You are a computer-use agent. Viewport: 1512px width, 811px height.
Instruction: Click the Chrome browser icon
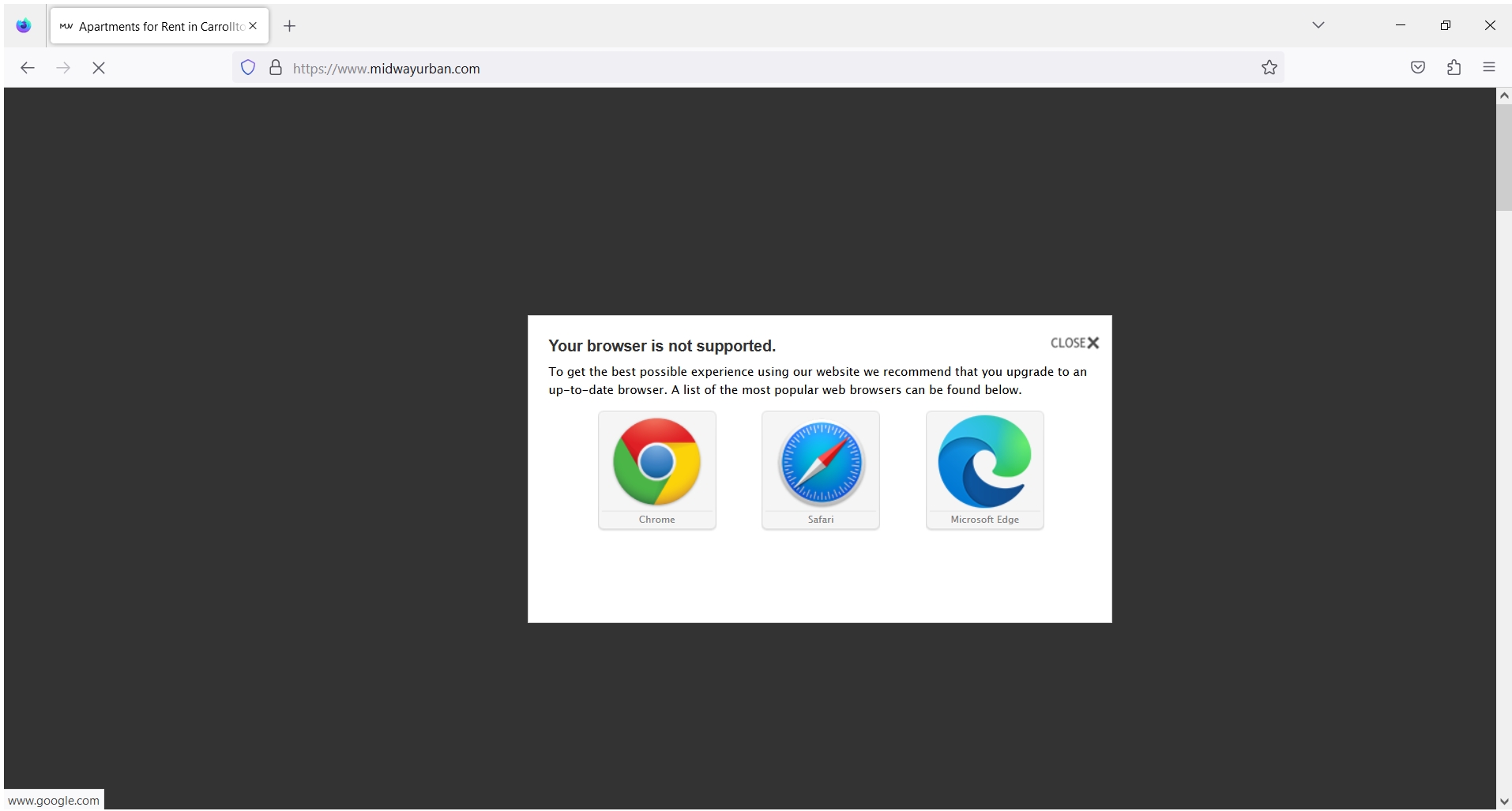[656, 470]
